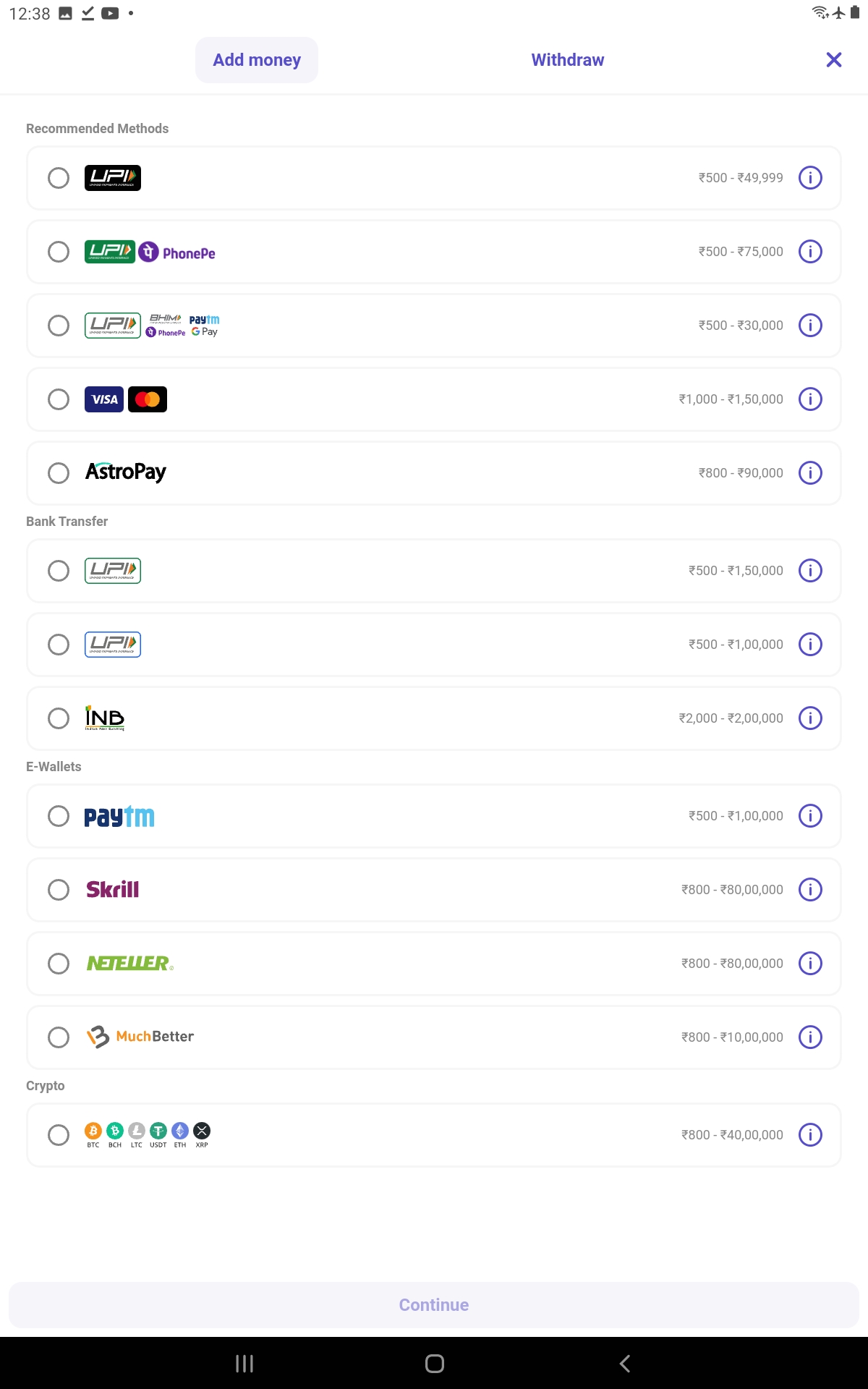Open the Add money tab

pos(257,60)
